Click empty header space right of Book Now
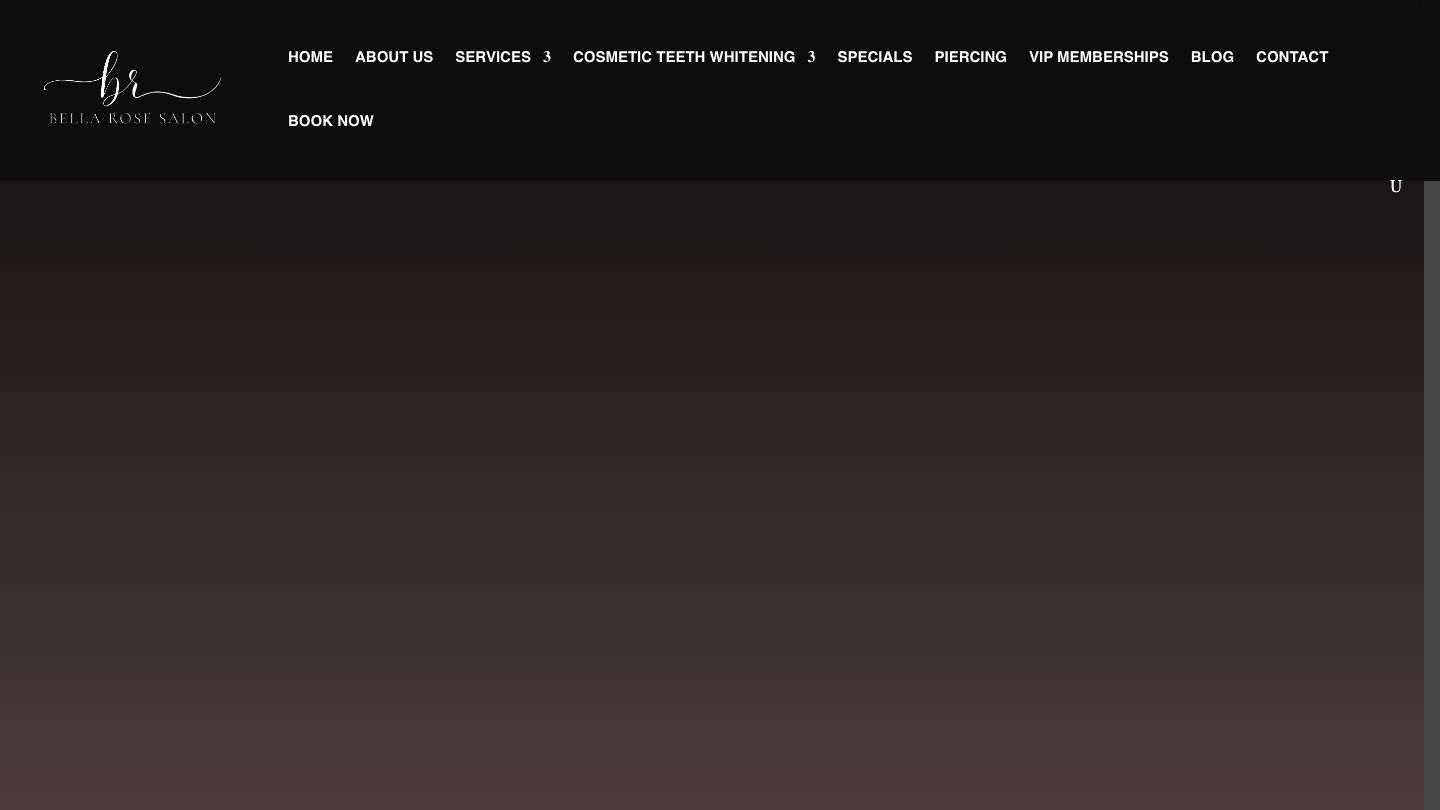1440x810 pixels. coord(800,121)
